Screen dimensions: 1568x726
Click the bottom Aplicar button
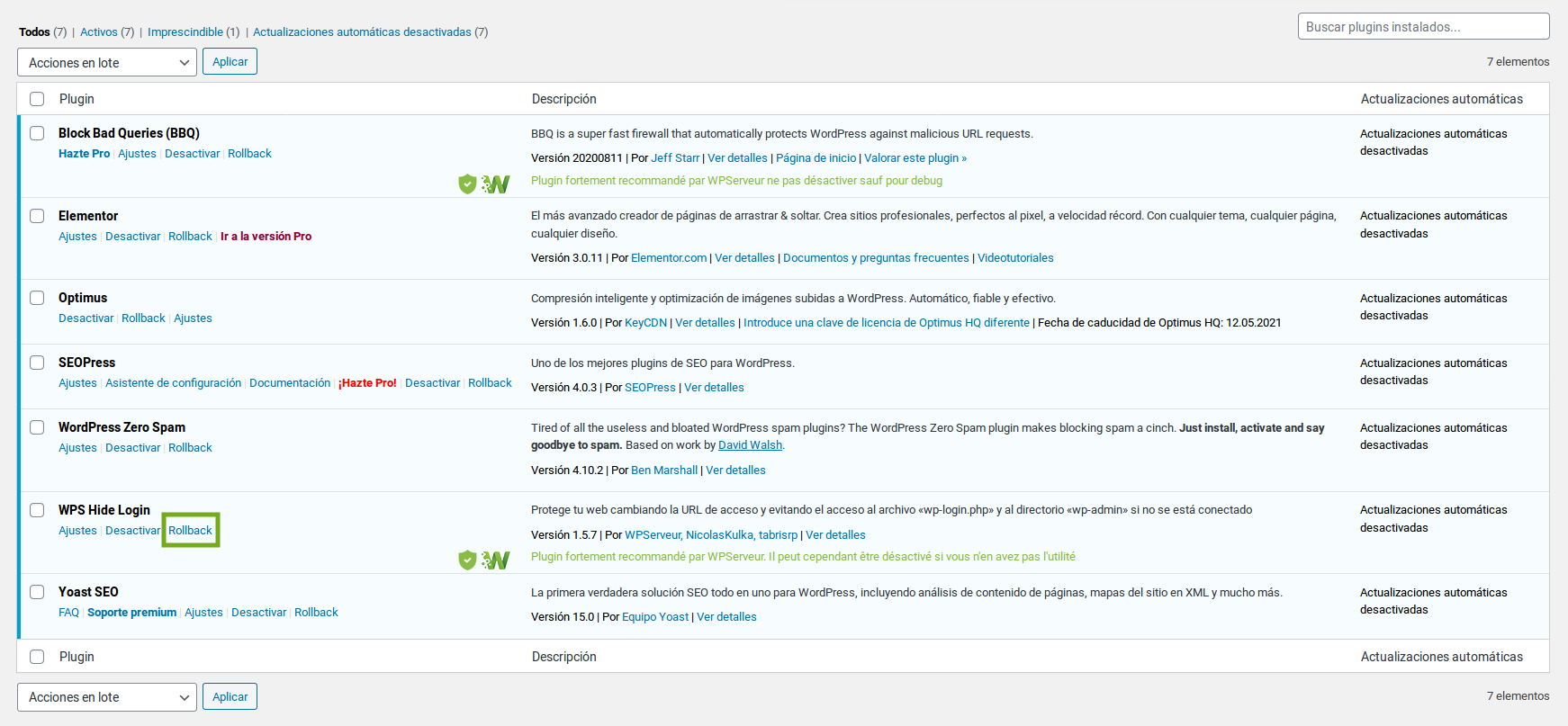[x=230, y=696]
